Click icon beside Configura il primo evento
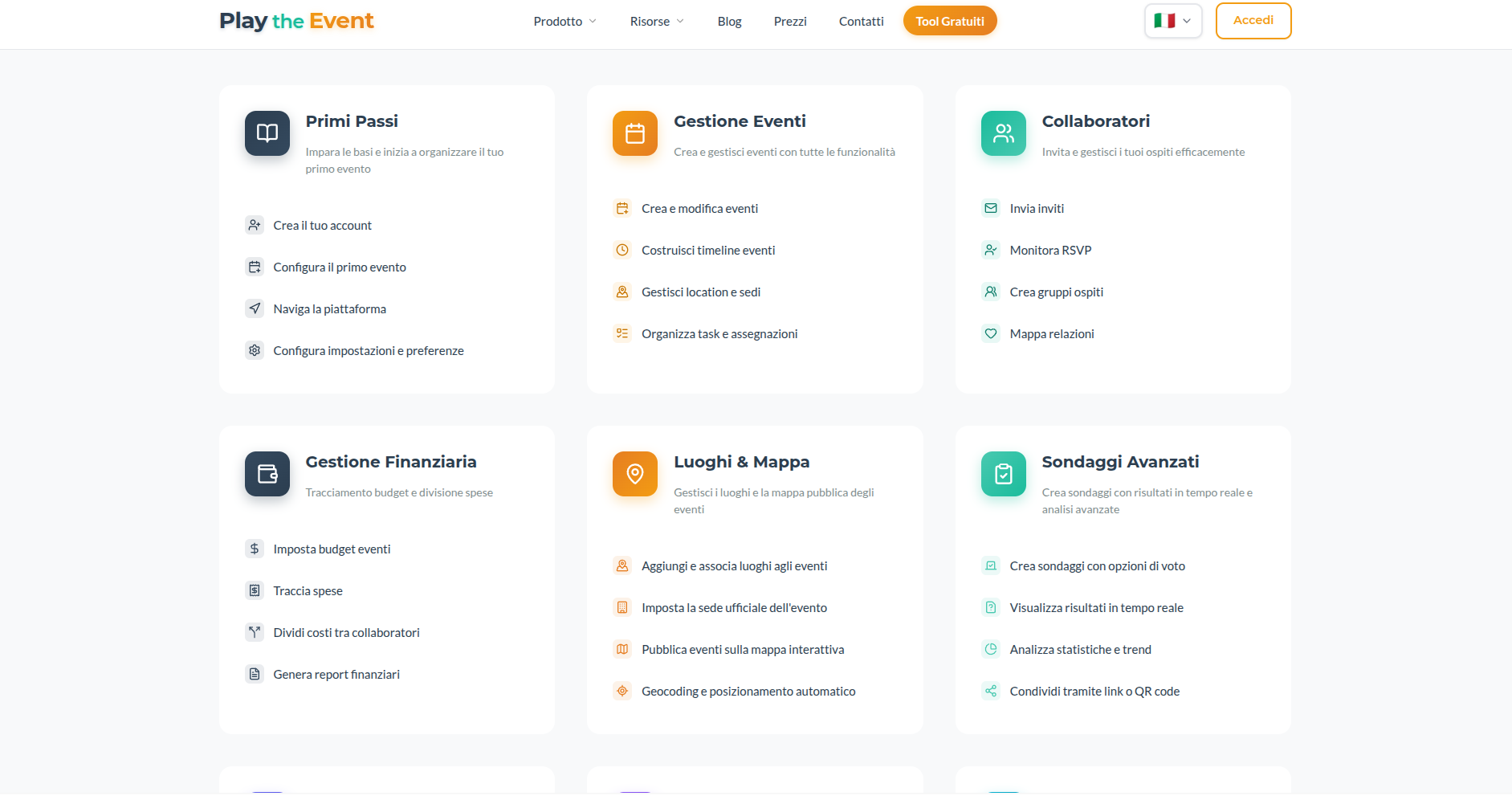The image size is (1512, 796). tap(255, 267)
